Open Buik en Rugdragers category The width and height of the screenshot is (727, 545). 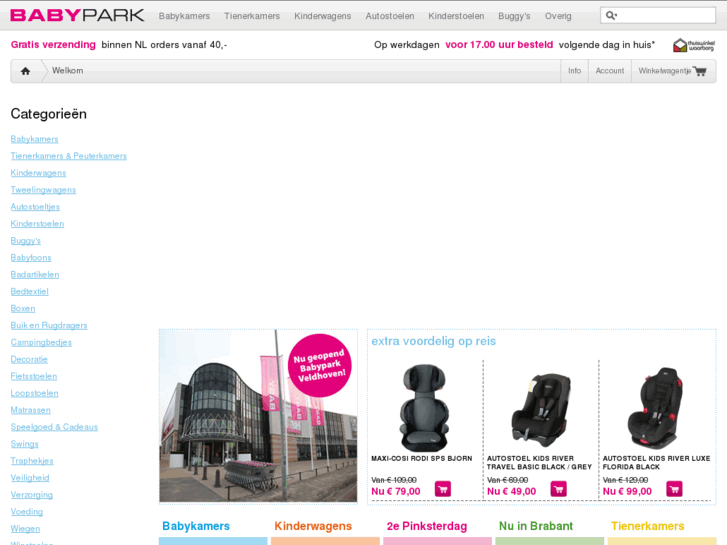(49, 325)
